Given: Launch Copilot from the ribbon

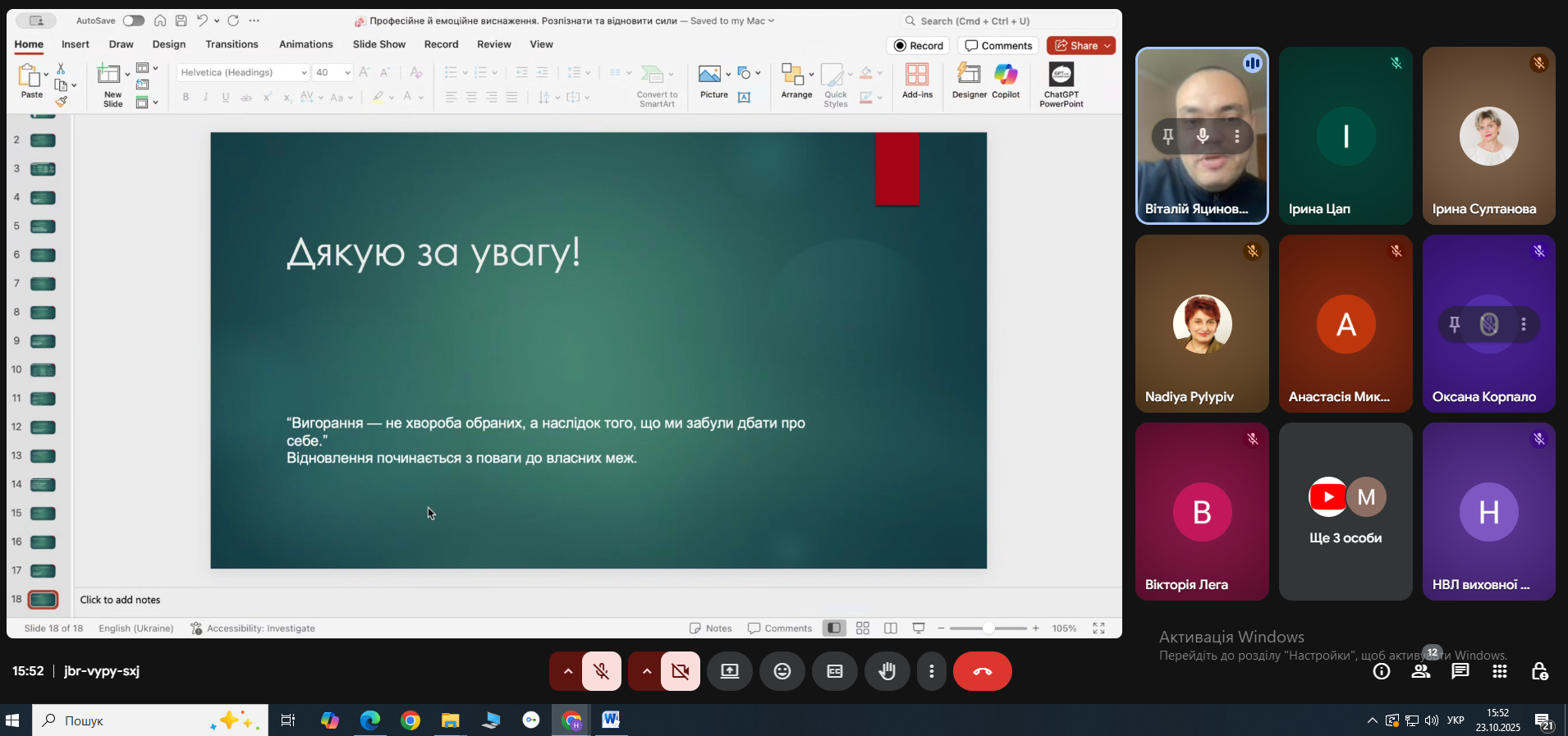Looking at the screenshot, I should point(1006,80).
